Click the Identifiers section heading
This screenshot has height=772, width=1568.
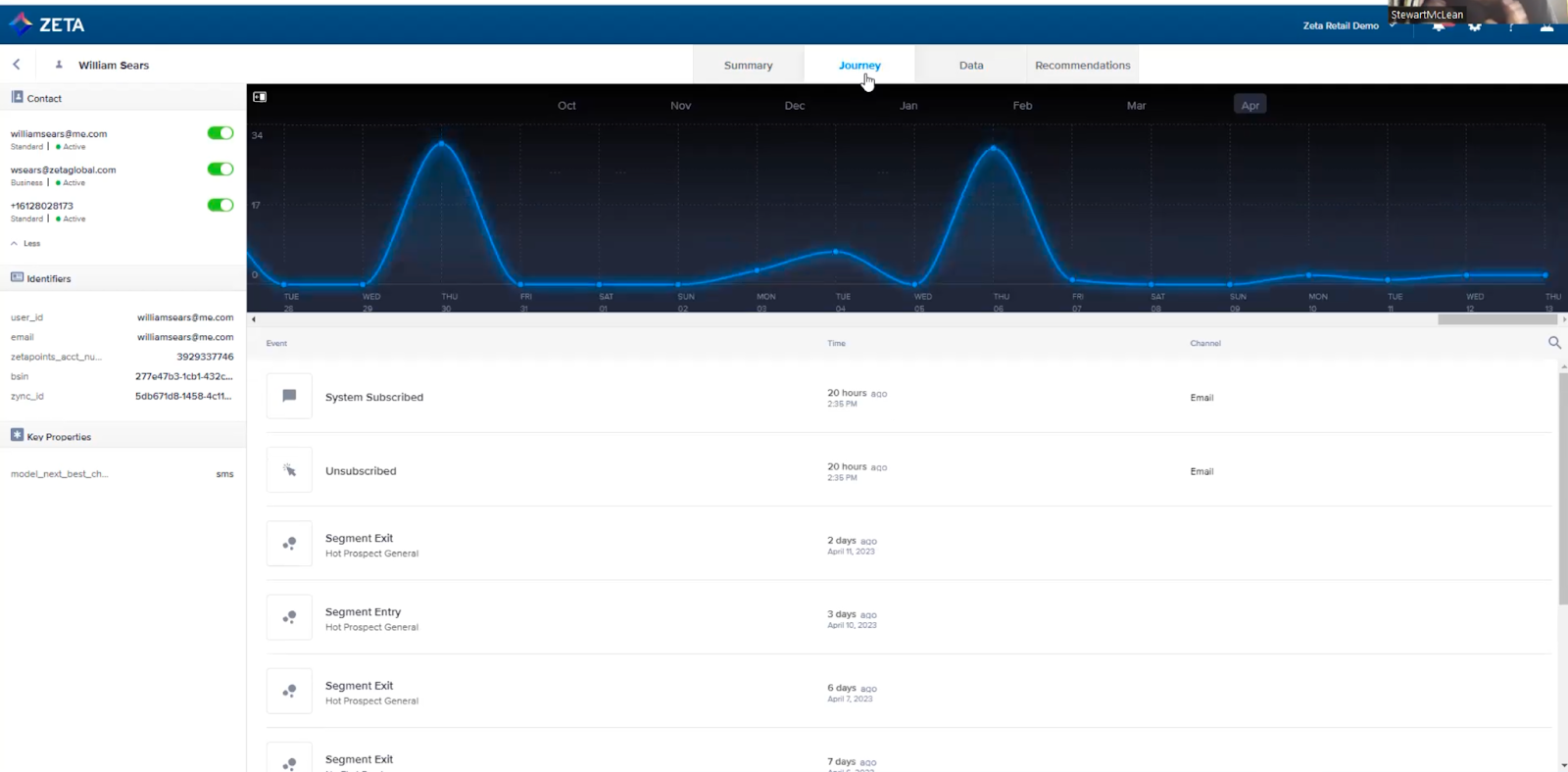click(49, 278)
